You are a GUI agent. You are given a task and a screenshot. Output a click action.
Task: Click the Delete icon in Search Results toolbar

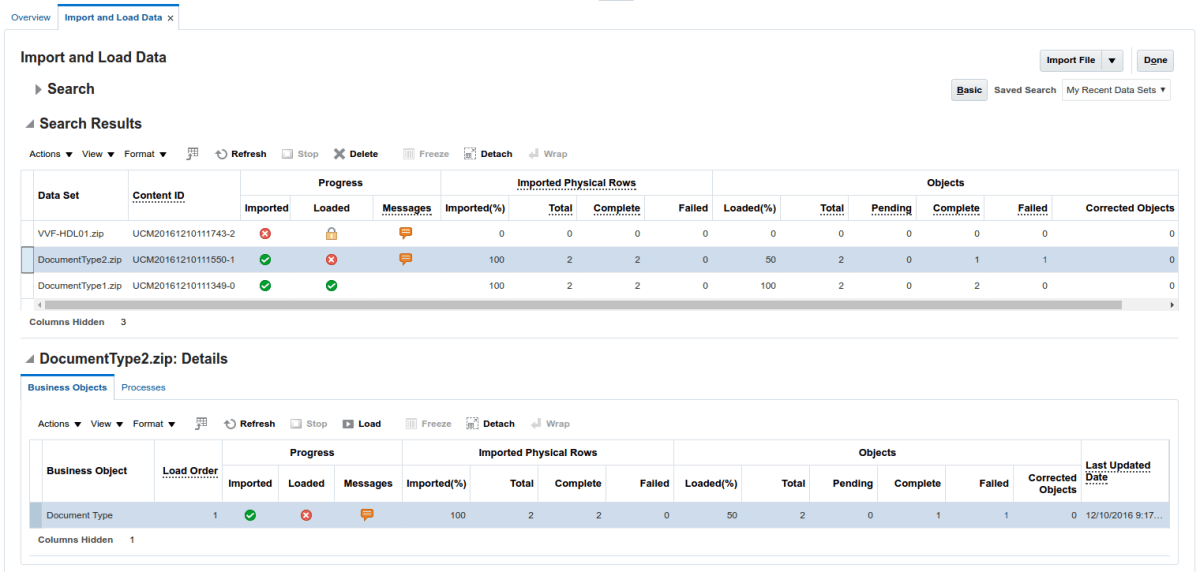coord(340,154)
